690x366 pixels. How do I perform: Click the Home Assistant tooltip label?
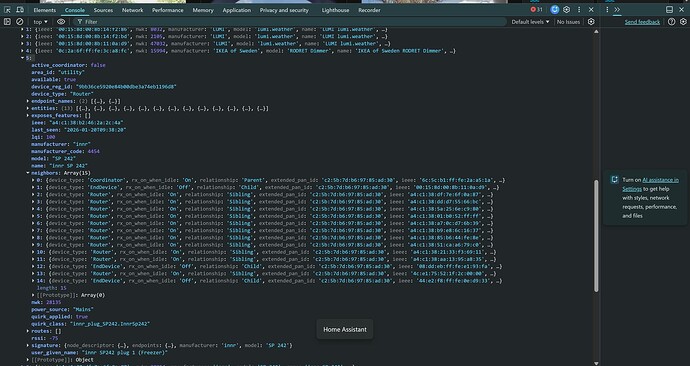tap(345, 329)
